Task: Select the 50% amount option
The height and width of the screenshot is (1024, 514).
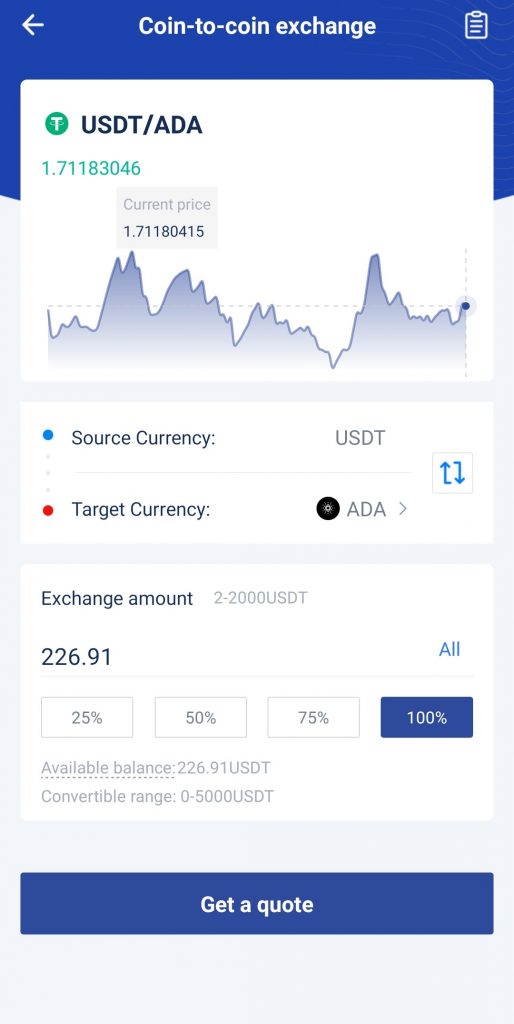Action: (201, 717)
